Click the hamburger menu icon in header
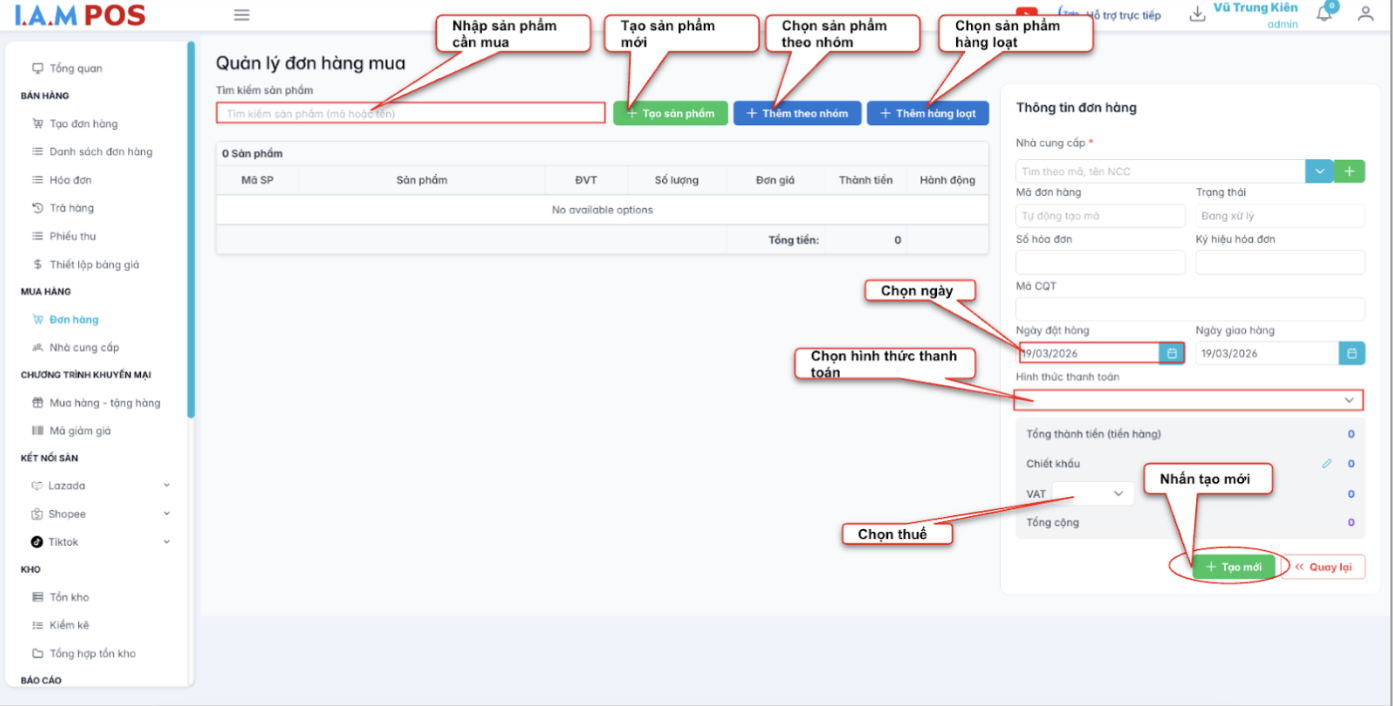The width and height of the screenshot is (1394, 706). [x=241, y=15]
